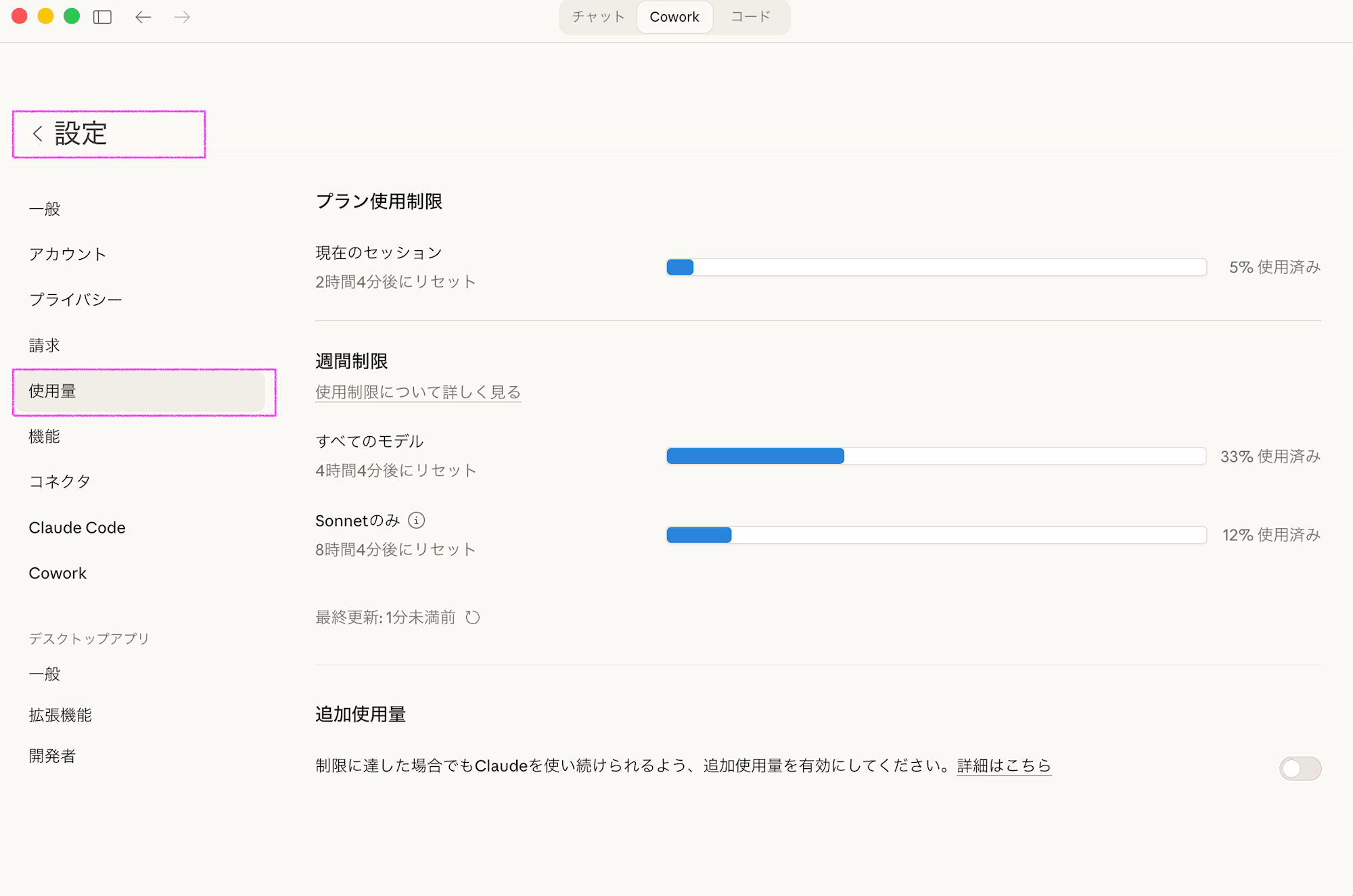Open the 請求 settings page
Image resolution: width=1353 pixels, height=896 pixels.
pyautogui.click(x=44, y=345)
